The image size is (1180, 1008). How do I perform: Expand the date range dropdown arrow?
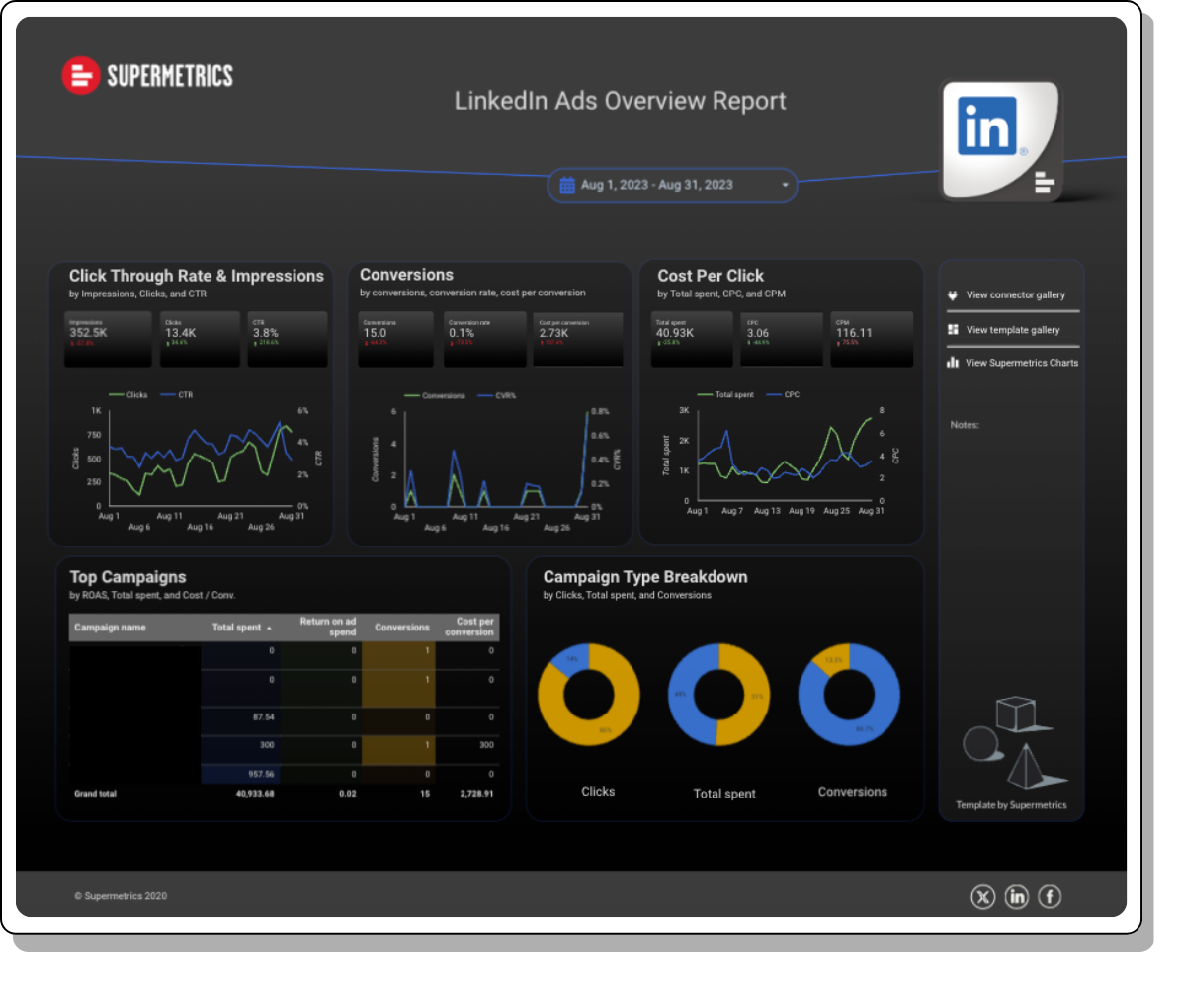(785, 185)
